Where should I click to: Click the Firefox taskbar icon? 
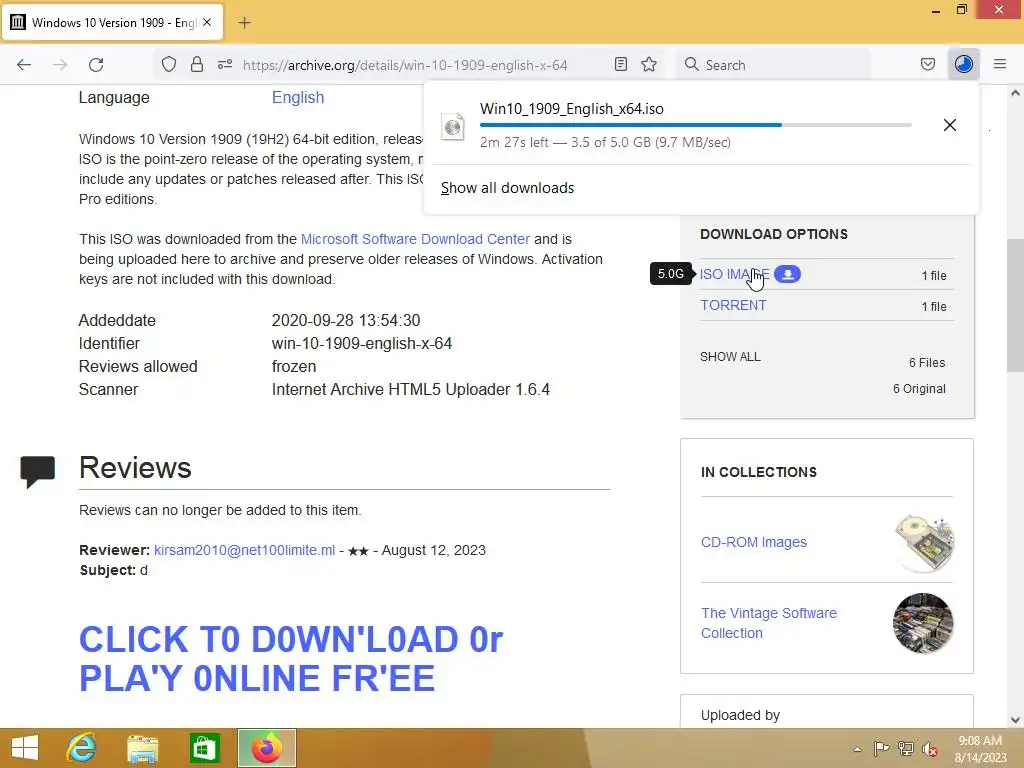(266, 748)
